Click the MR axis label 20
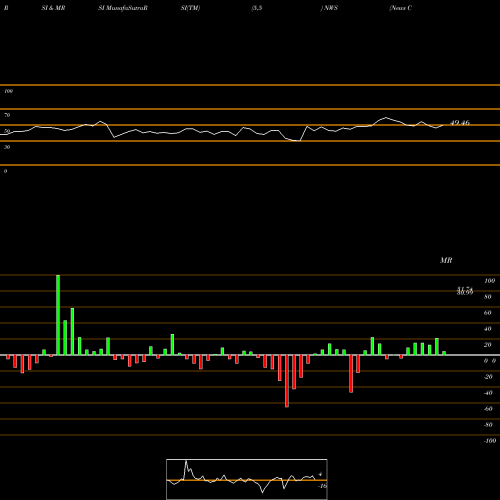The height and width of the screenshot is (500, 500). pyautogui.click(x=488, y=345)
